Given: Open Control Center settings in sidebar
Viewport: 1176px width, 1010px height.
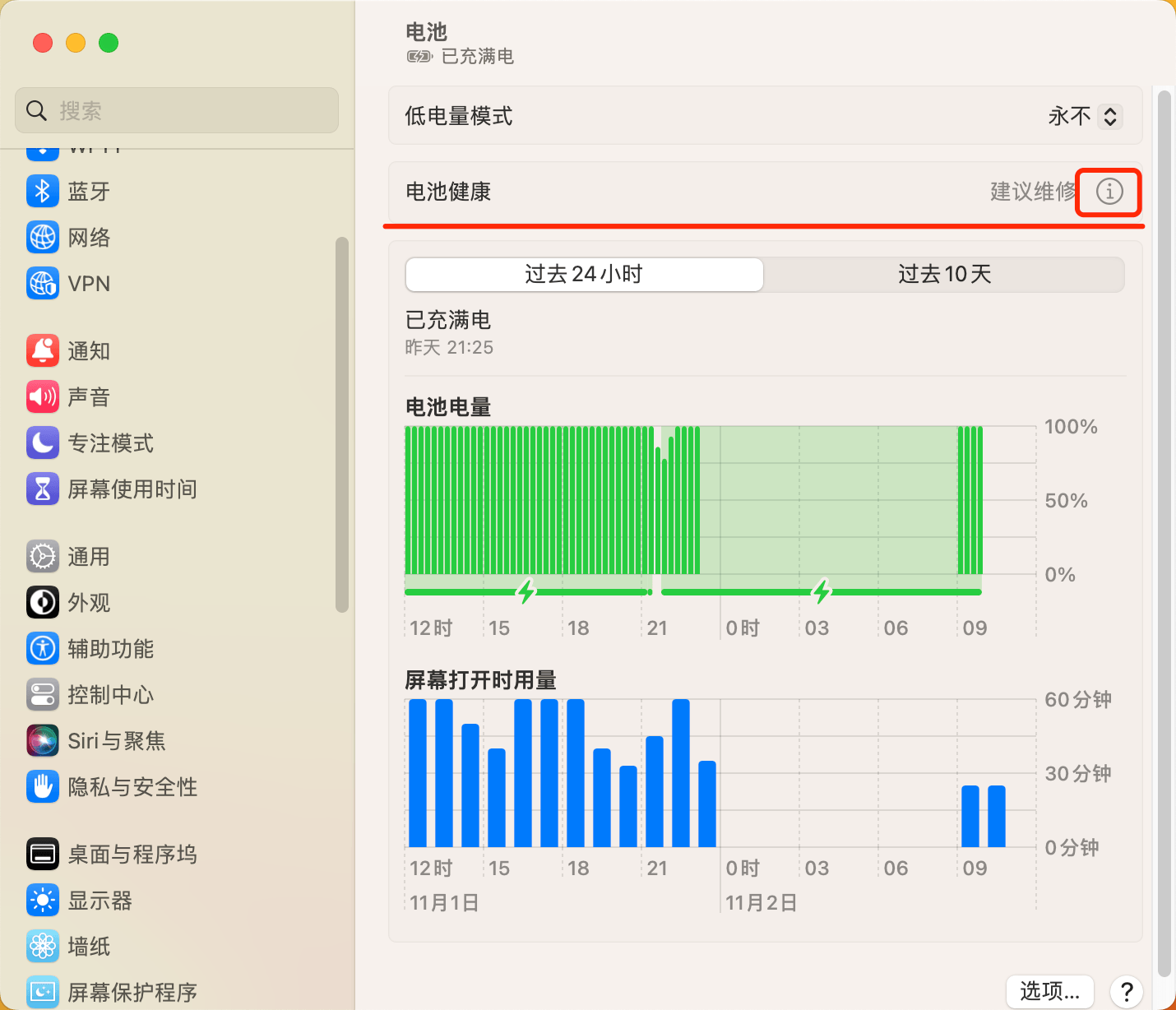Looking at the screenshot, I should tap(110, 695).
